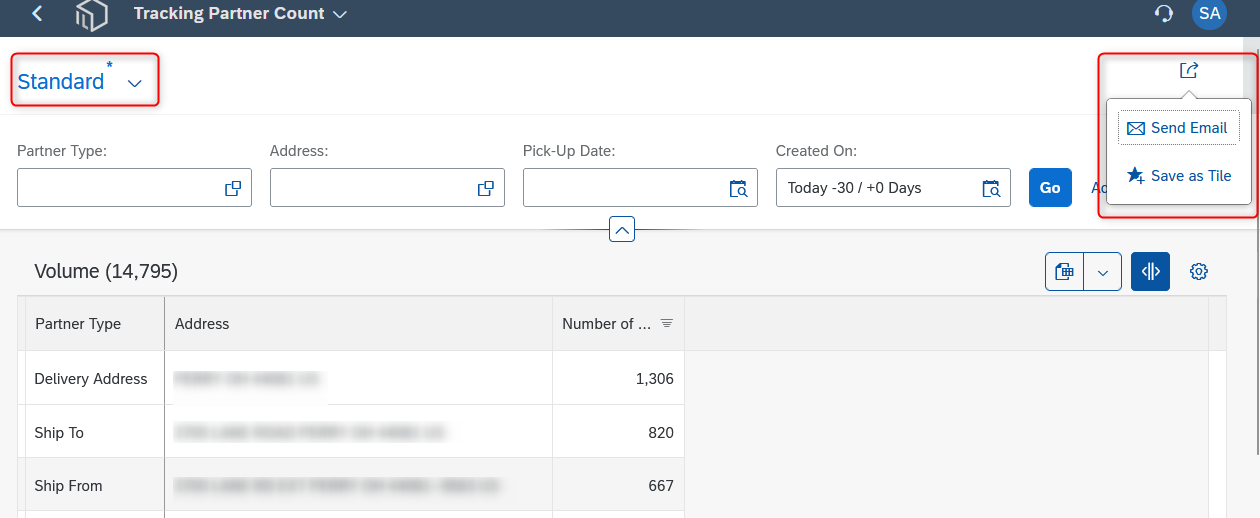
Task: Open Tracking Partner Count title dropdown
Action: point(340,14)
